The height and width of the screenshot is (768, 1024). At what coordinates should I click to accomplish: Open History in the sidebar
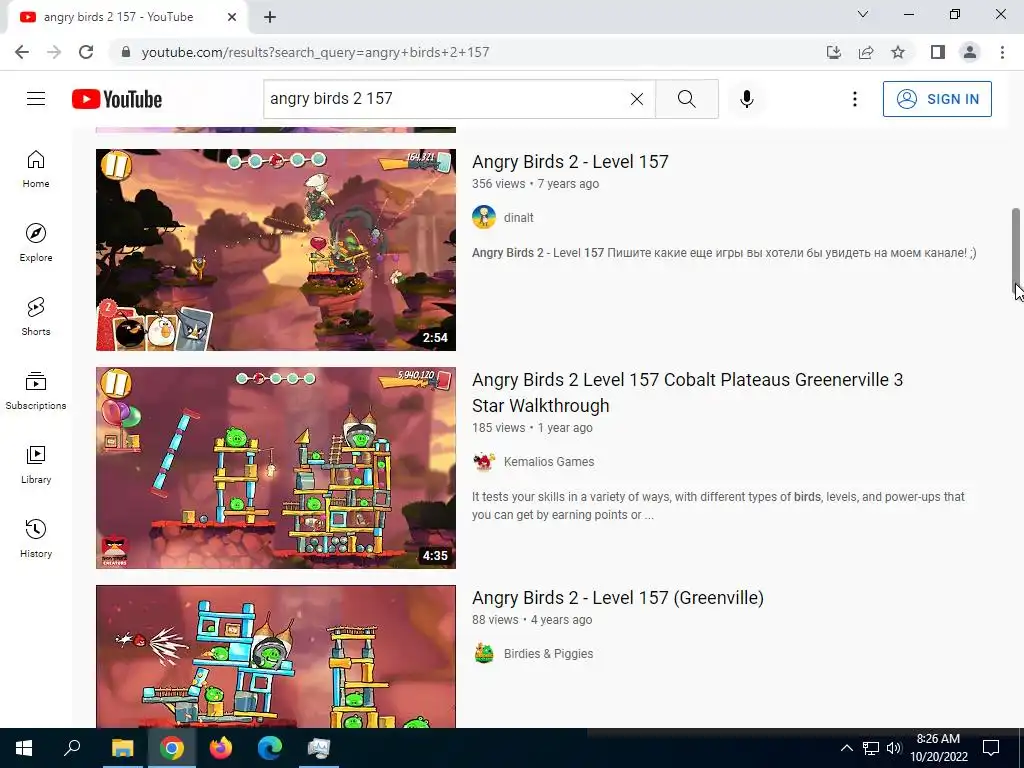tap(36, 538)
